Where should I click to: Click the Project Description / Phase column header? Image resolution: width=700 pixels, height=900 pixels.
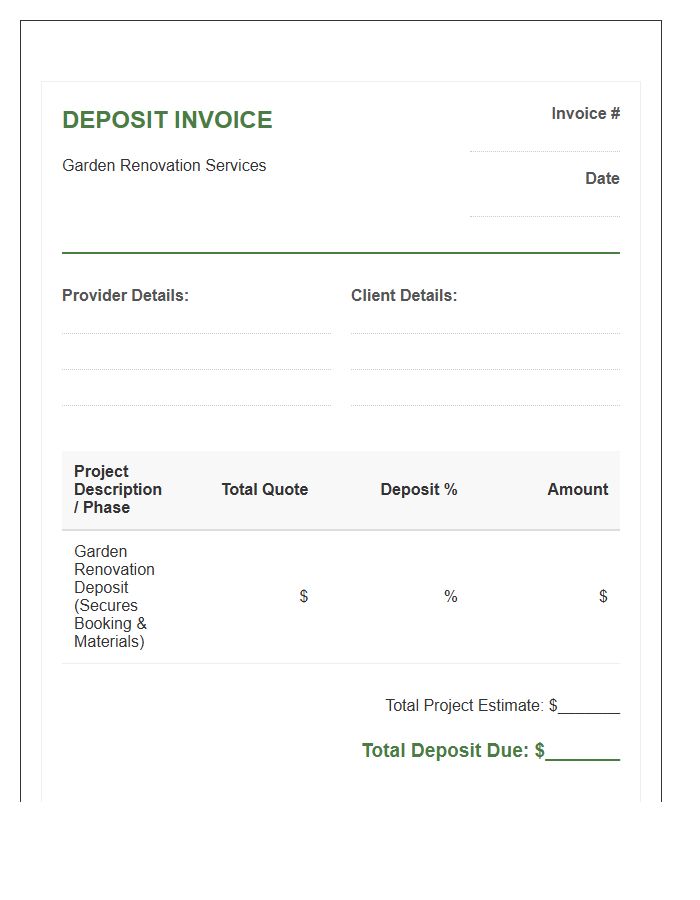[118, 490]
